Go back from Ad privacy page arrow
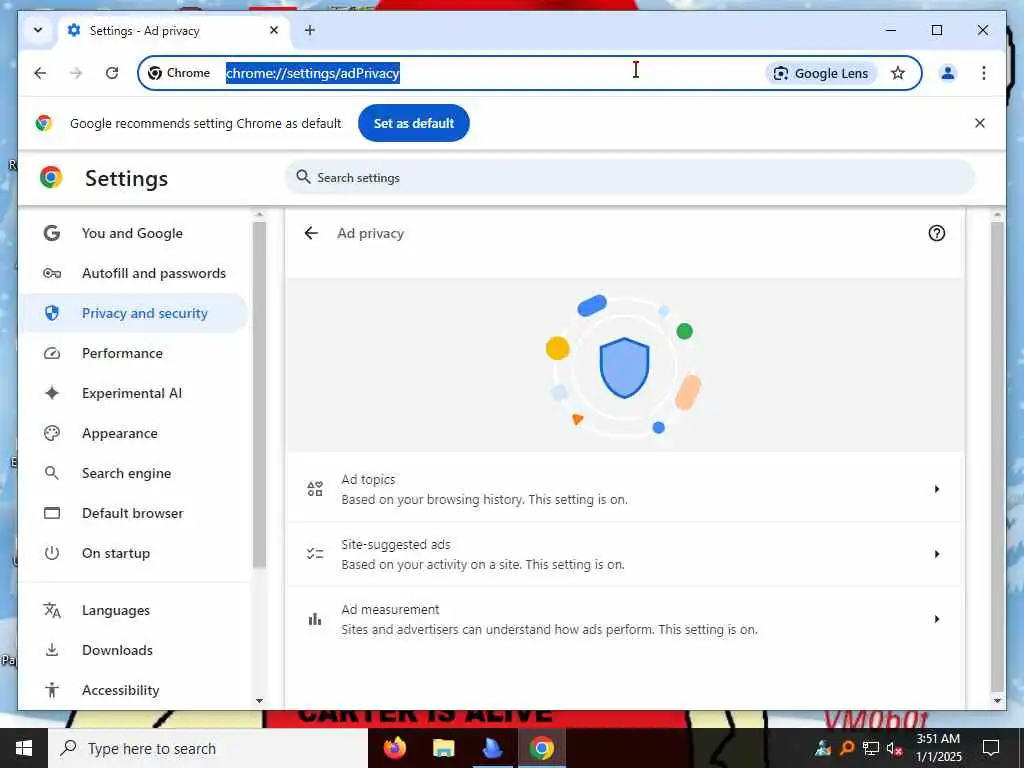 [x=311, y=233]
